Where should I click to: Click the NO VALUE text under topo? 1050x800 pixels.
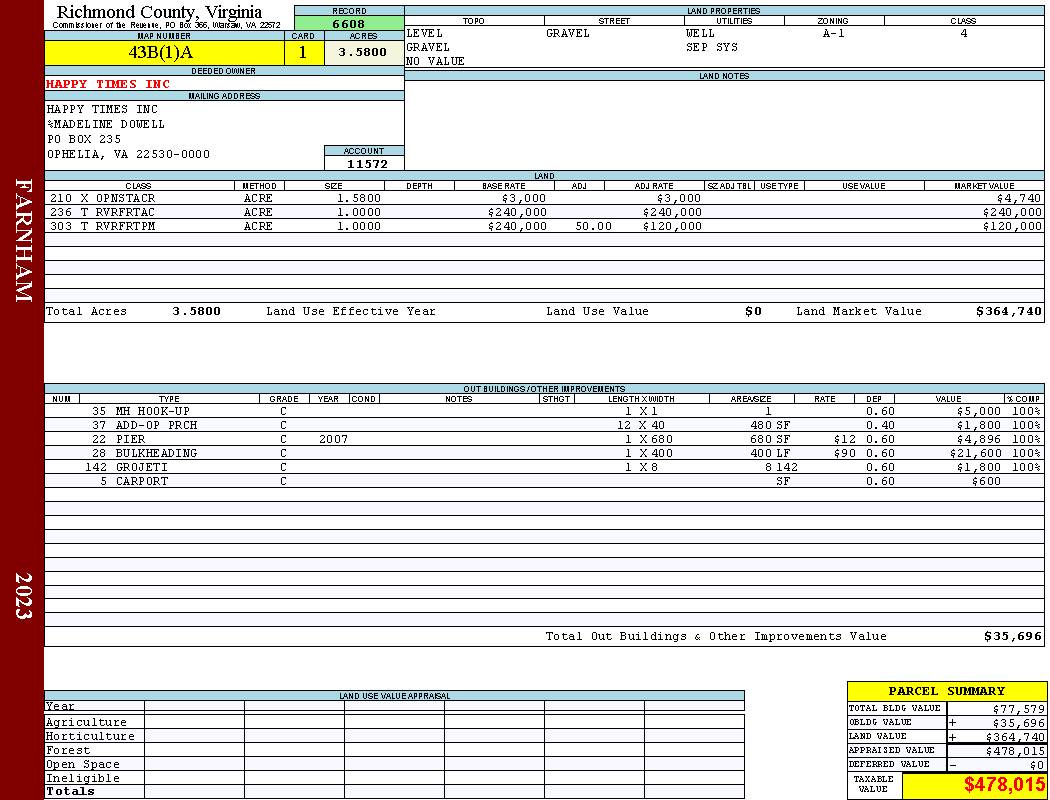[x=435, y=62]
